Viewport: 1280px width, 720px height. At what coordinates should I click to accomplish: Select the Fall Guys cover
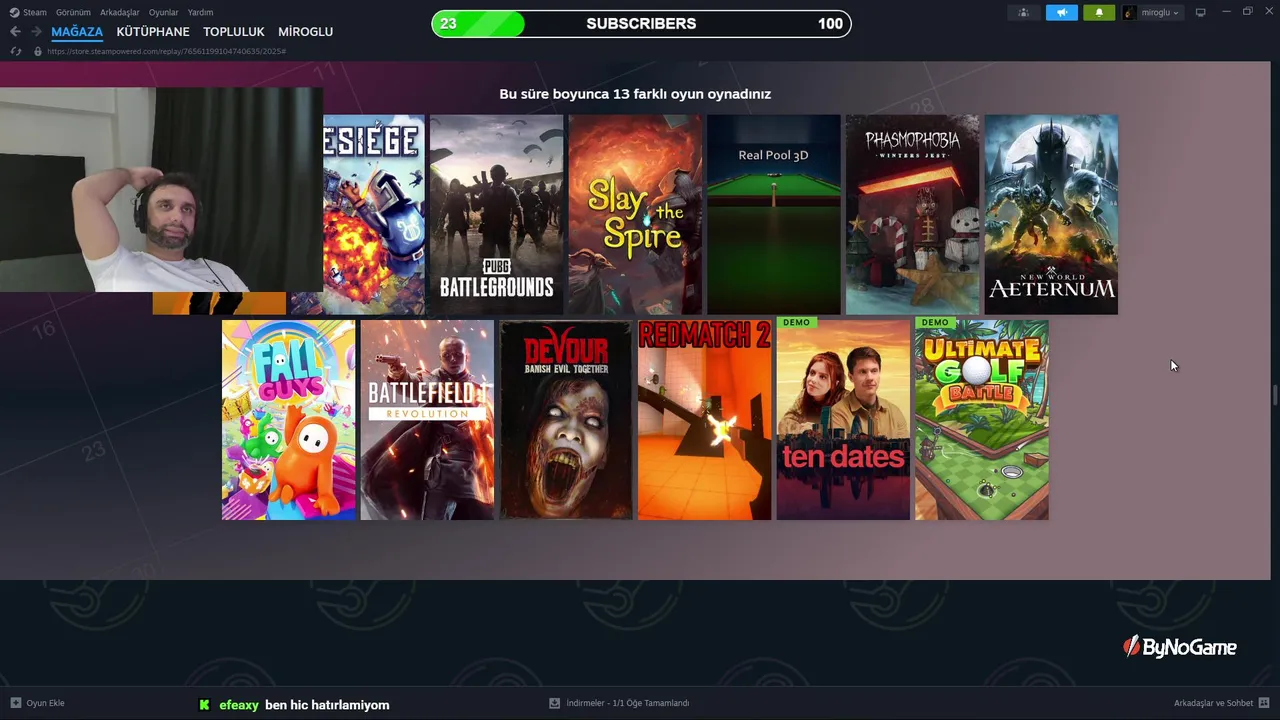[288, 420]
